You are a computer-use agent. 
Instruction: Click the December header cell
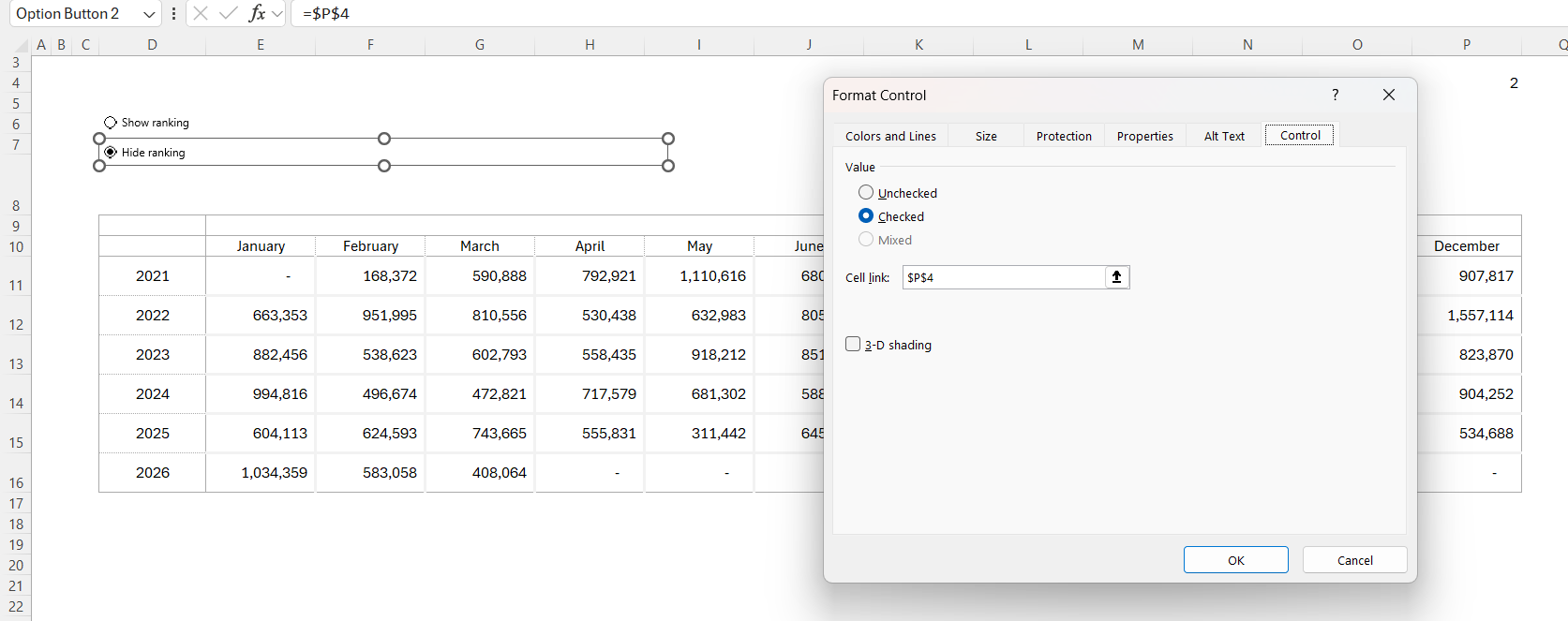point(1467,245)
